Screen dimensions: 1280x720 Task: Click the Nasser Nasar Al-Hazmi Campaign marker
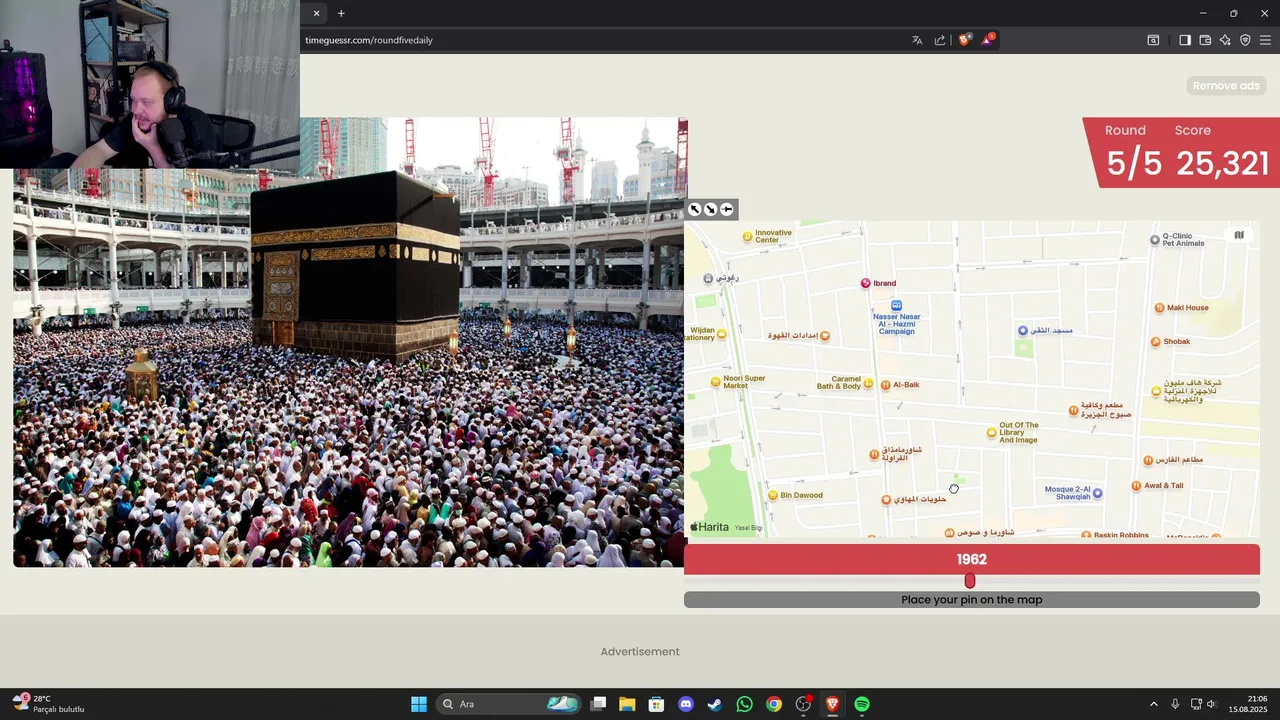click(897, 305)
